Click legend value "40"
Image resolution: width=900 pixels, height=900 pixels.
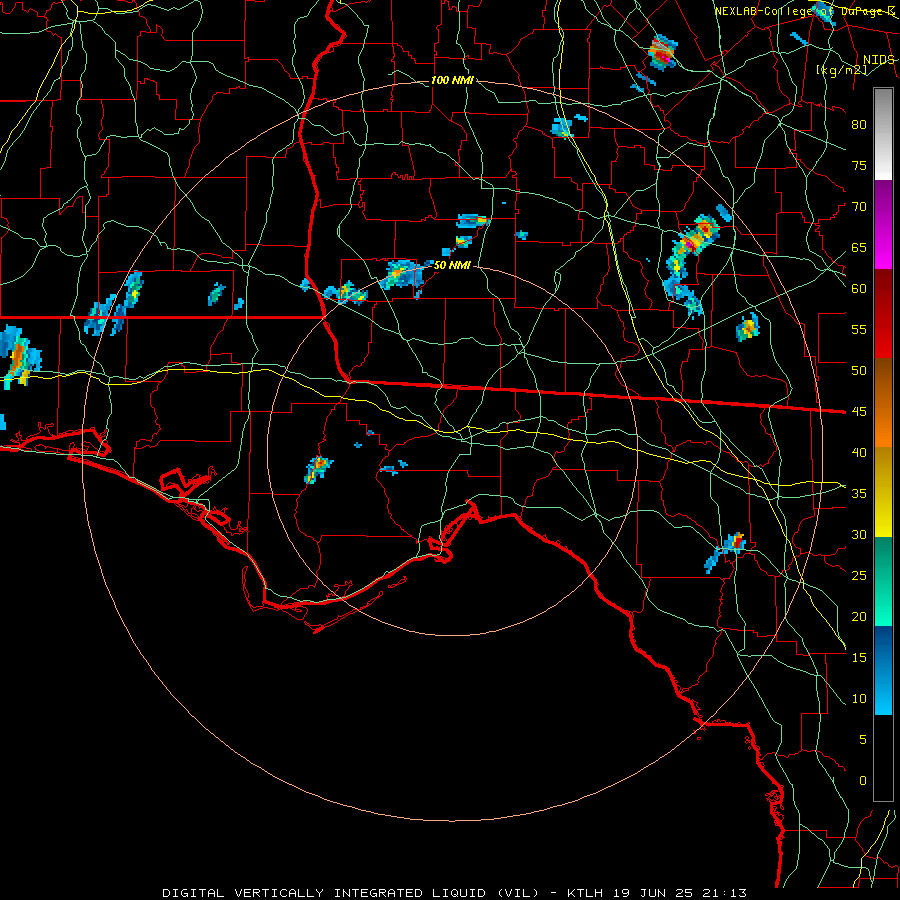(859, 453)
